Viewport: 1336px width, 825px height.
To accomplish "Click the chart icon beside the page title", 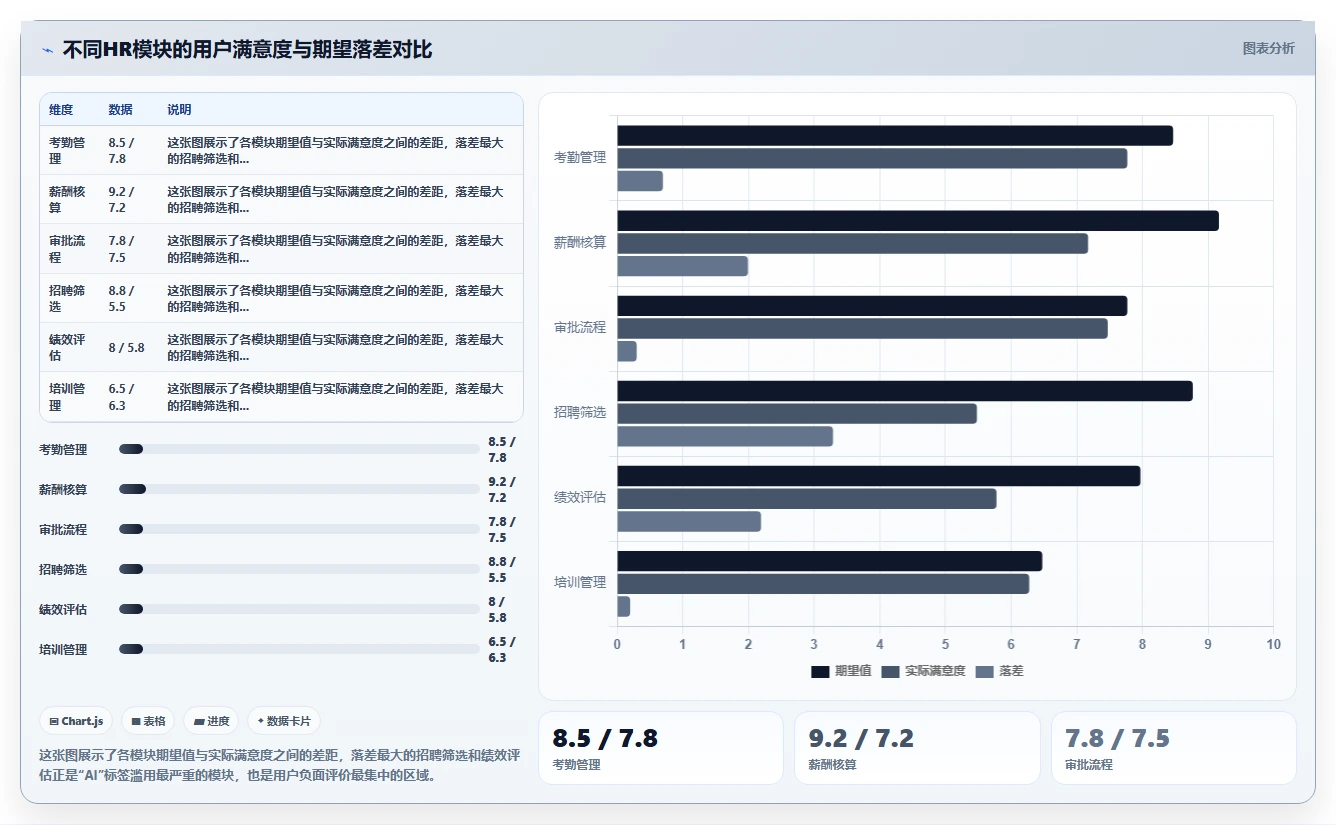I will pos(48,50).
